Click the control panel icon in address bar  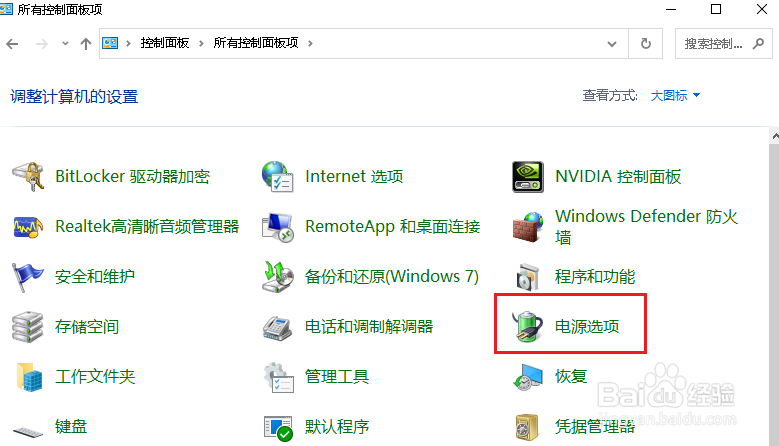[110, 43]
